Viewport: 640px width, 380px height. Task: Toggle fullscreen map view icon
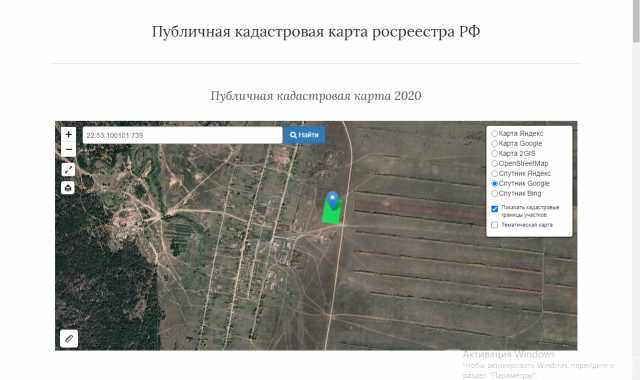pyautogui.click(x=68, y=169)
